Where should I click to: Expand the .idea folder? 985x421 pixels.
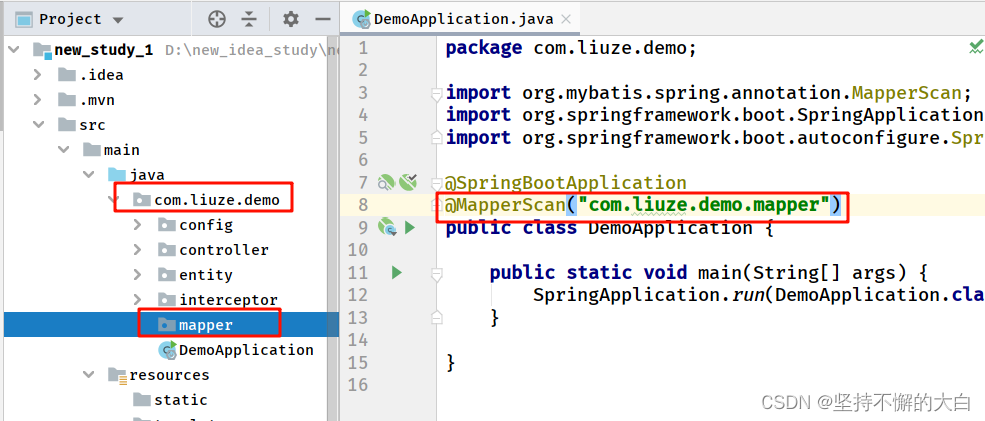(37, 75)
